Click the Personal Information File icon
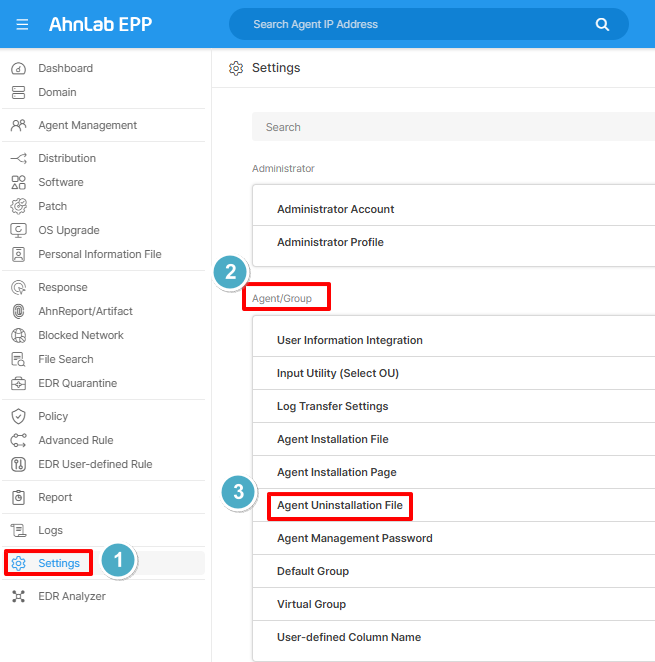Viewport: 655px width, 662px height. pyautogui.click(x=18, y=255)
